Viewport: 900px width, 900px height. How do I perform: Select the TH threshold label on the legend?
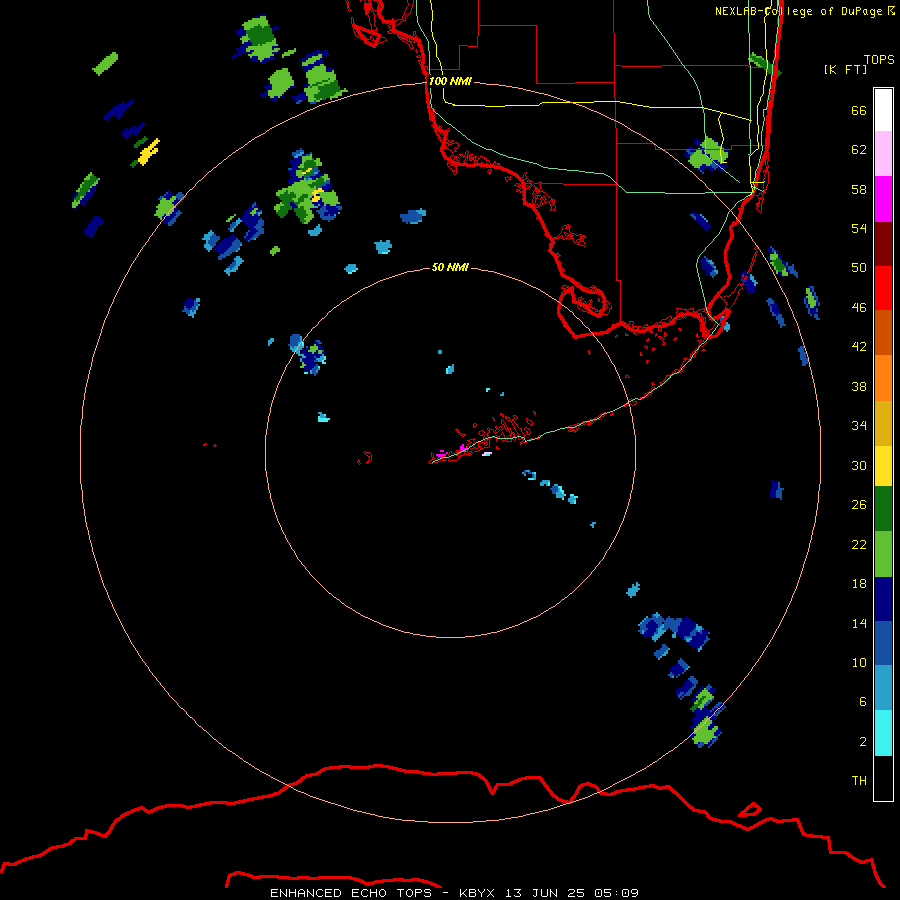click(x=859, y=781)
